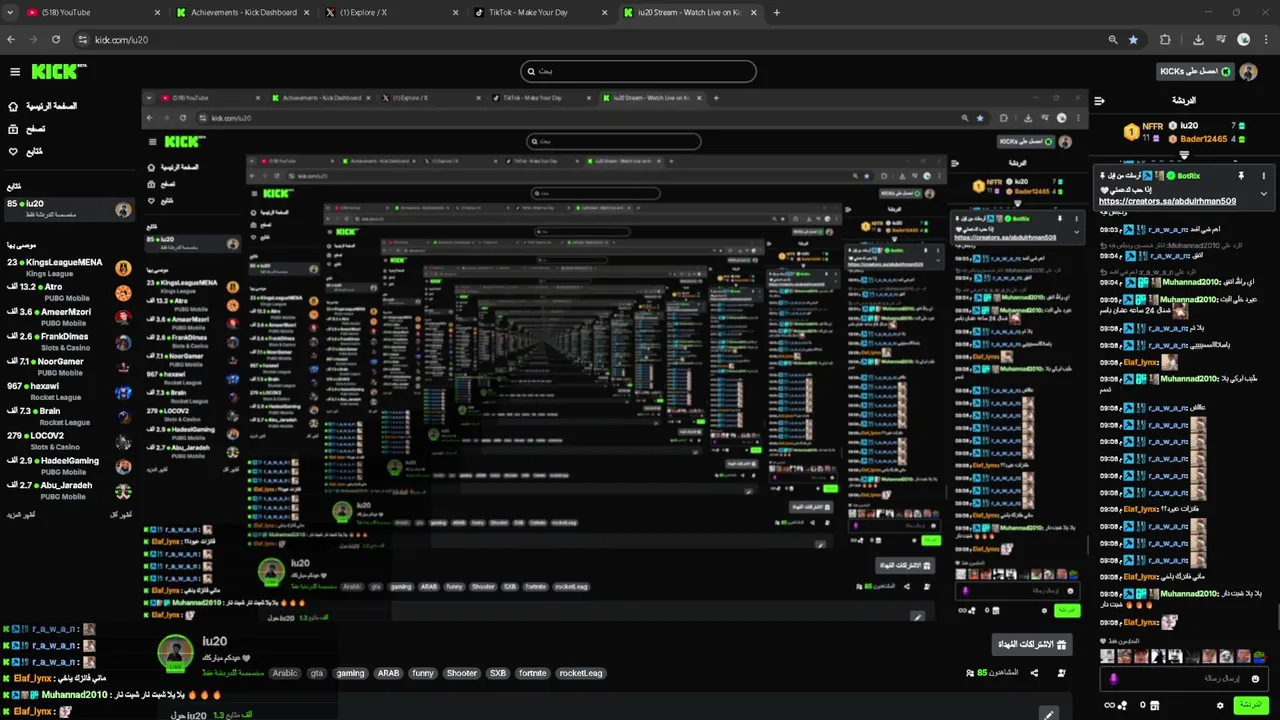Open the pinned message three-dots menu

tap(1263, 176)
